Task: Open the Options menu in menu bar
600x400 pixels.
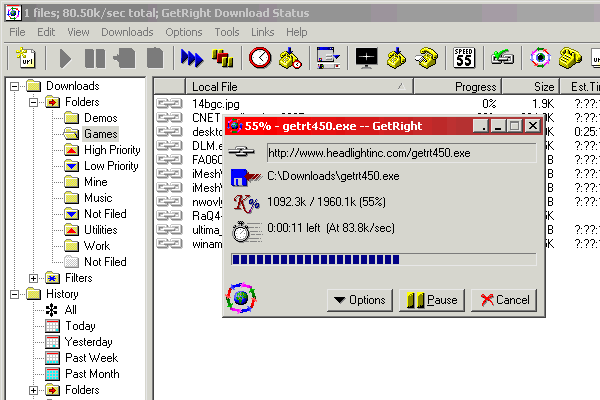Action: (184, 32)
